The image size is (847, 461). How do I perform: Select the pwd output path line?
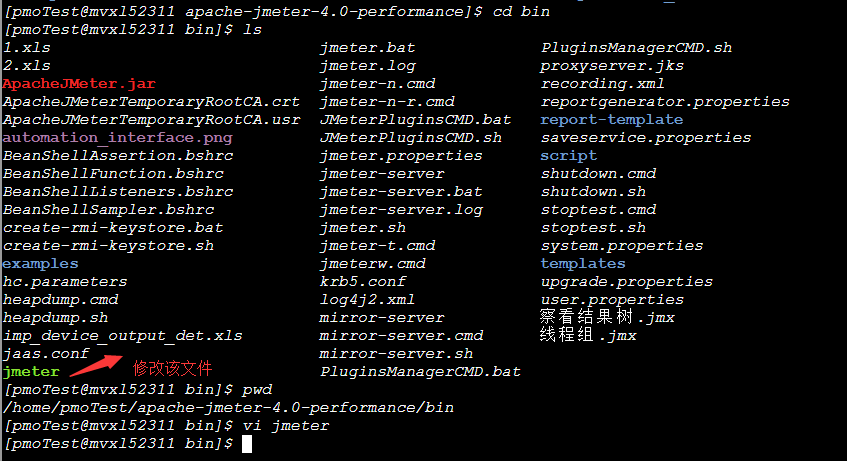228,407
